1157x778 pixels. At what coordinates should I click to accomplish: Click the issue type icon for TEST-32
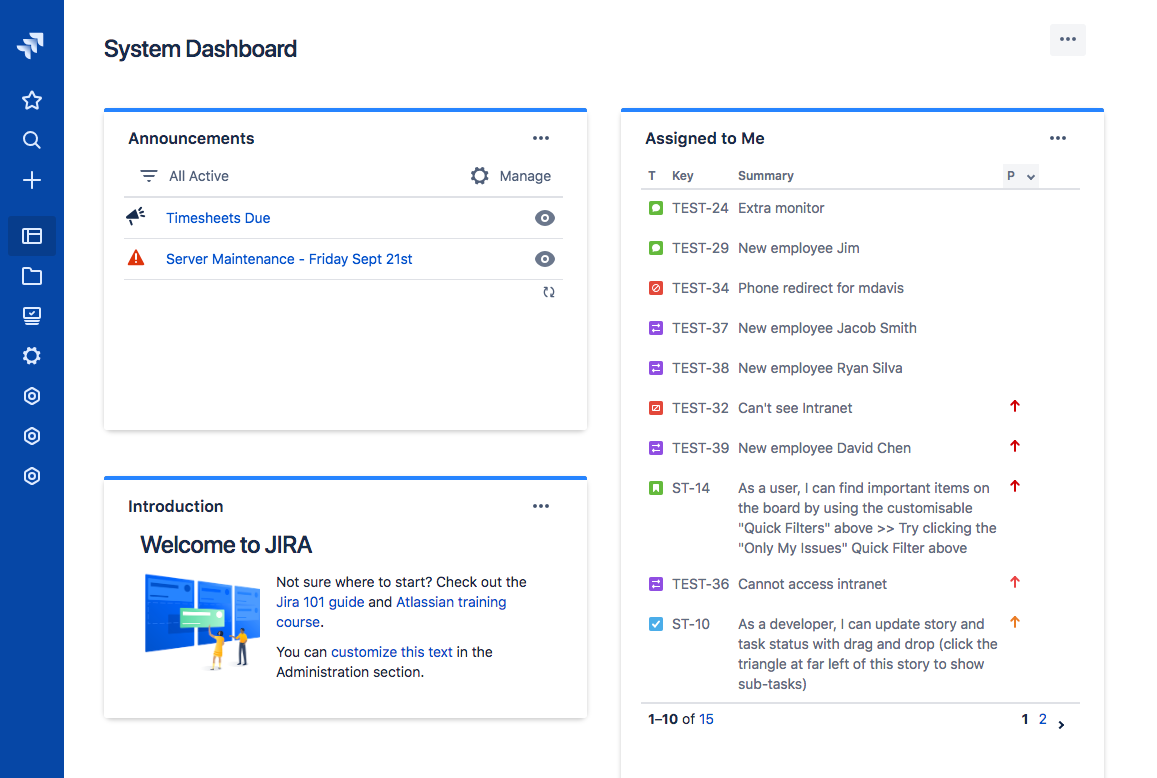(x=655, y=408)
